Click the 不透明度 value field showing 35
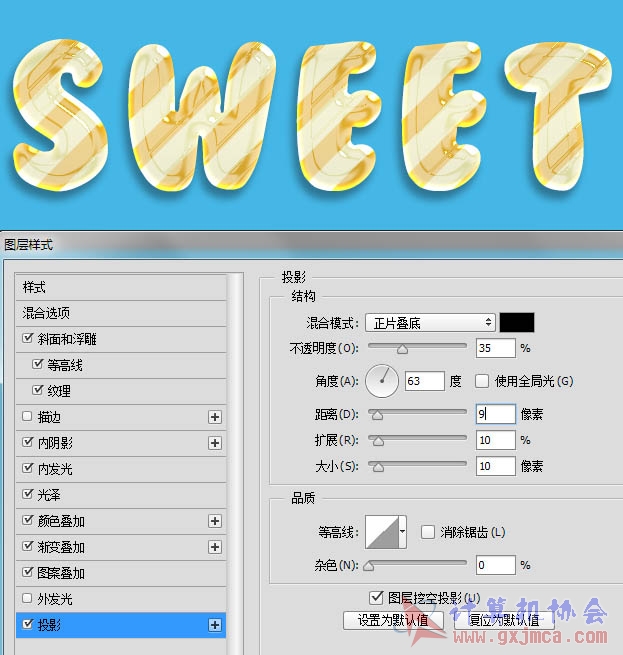Screen dimensions: 623x655 pos(496,348)
